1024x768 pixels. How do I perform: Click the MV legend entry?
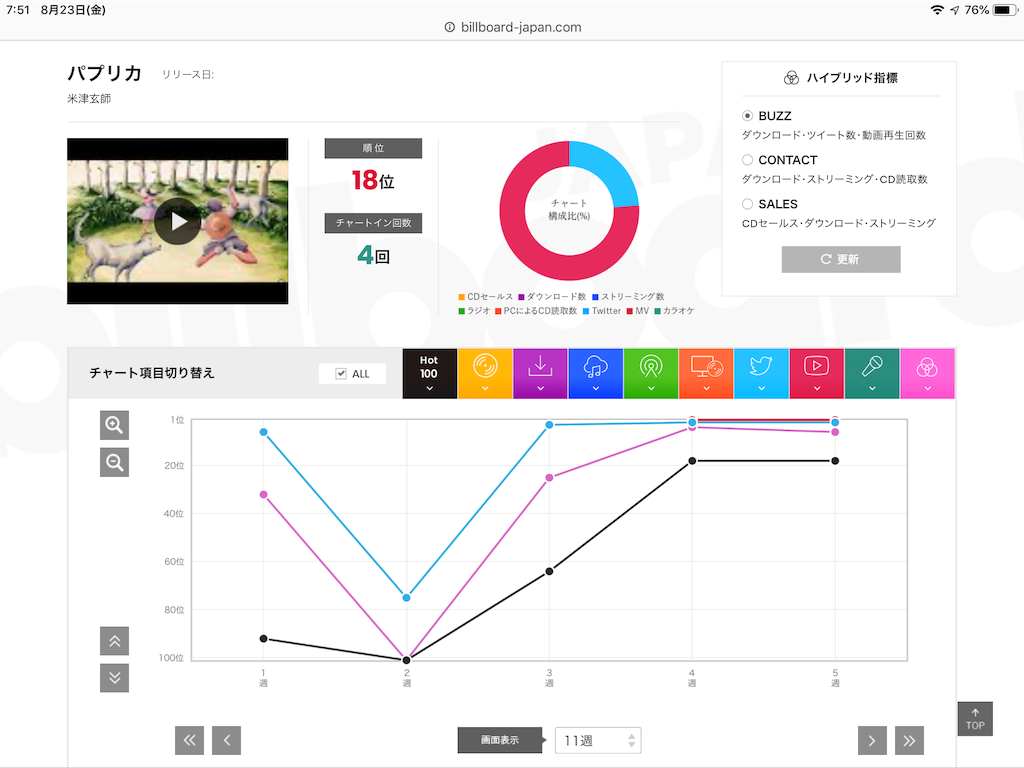click(638, 311)
